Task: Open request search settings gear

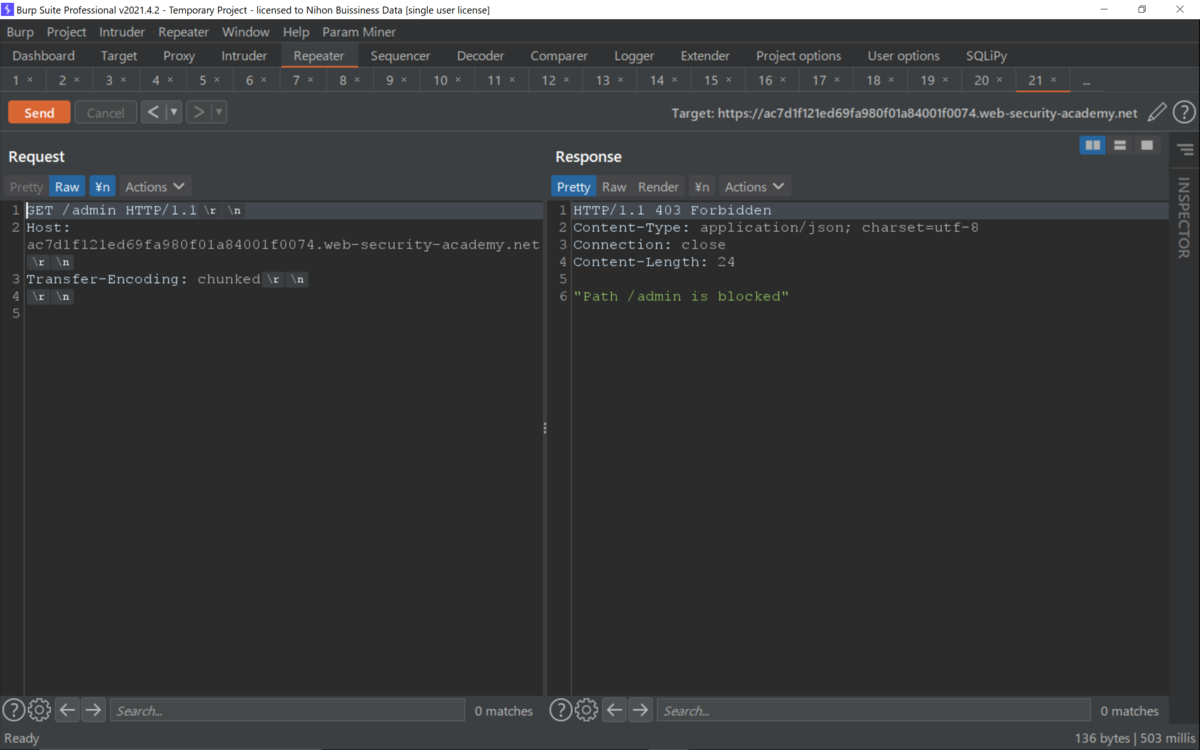Action: [x=39, y=710]
